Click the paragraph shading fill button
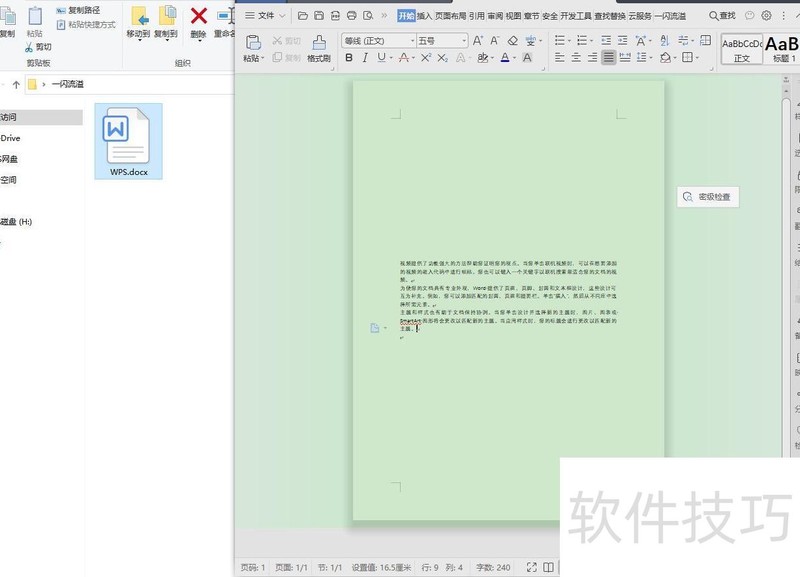The height and width of the screenshot is (577, 800). pyautogui.click(x=665, y=58)
